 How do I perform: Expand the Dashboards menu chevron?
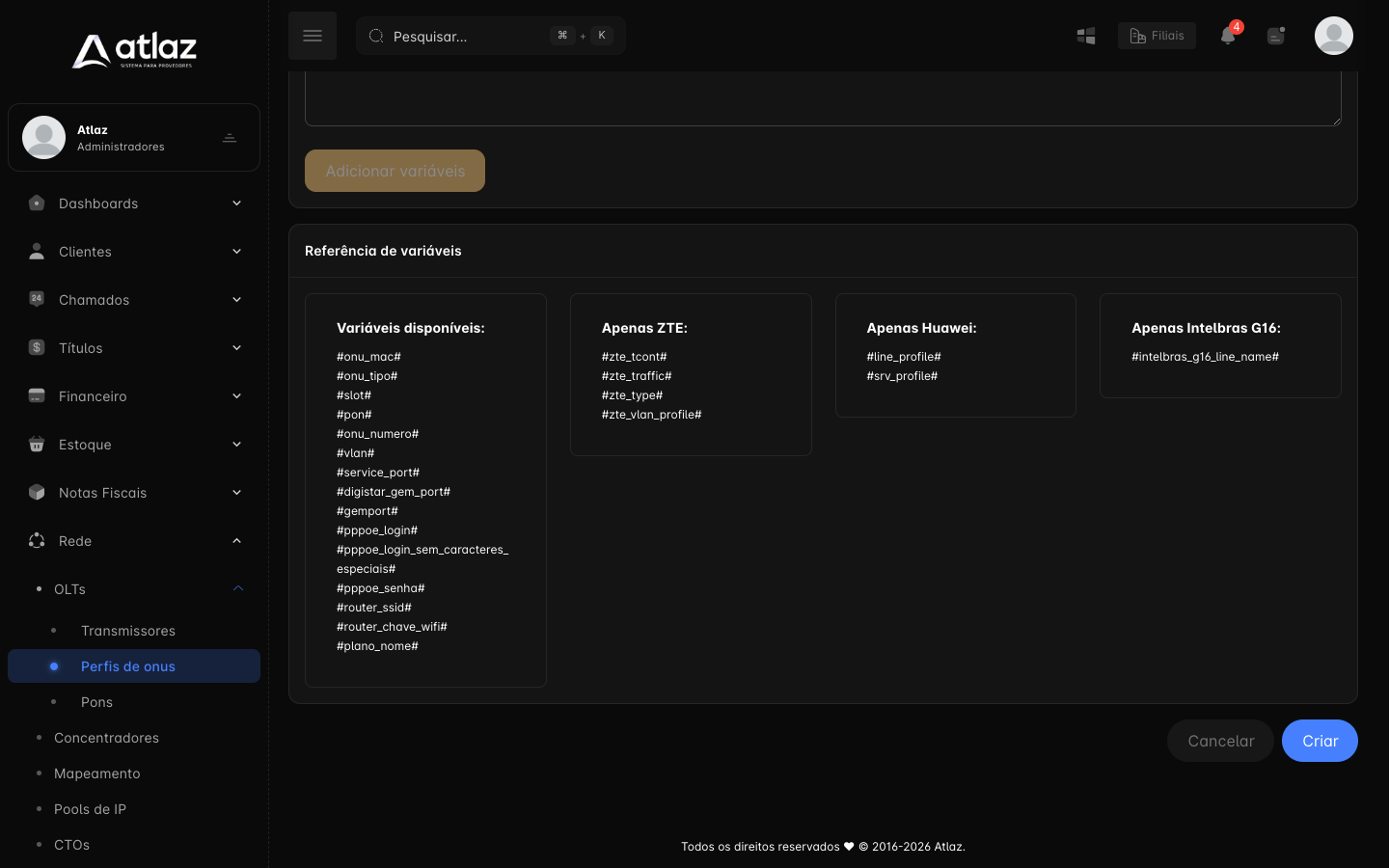click(x=236, y=203)
